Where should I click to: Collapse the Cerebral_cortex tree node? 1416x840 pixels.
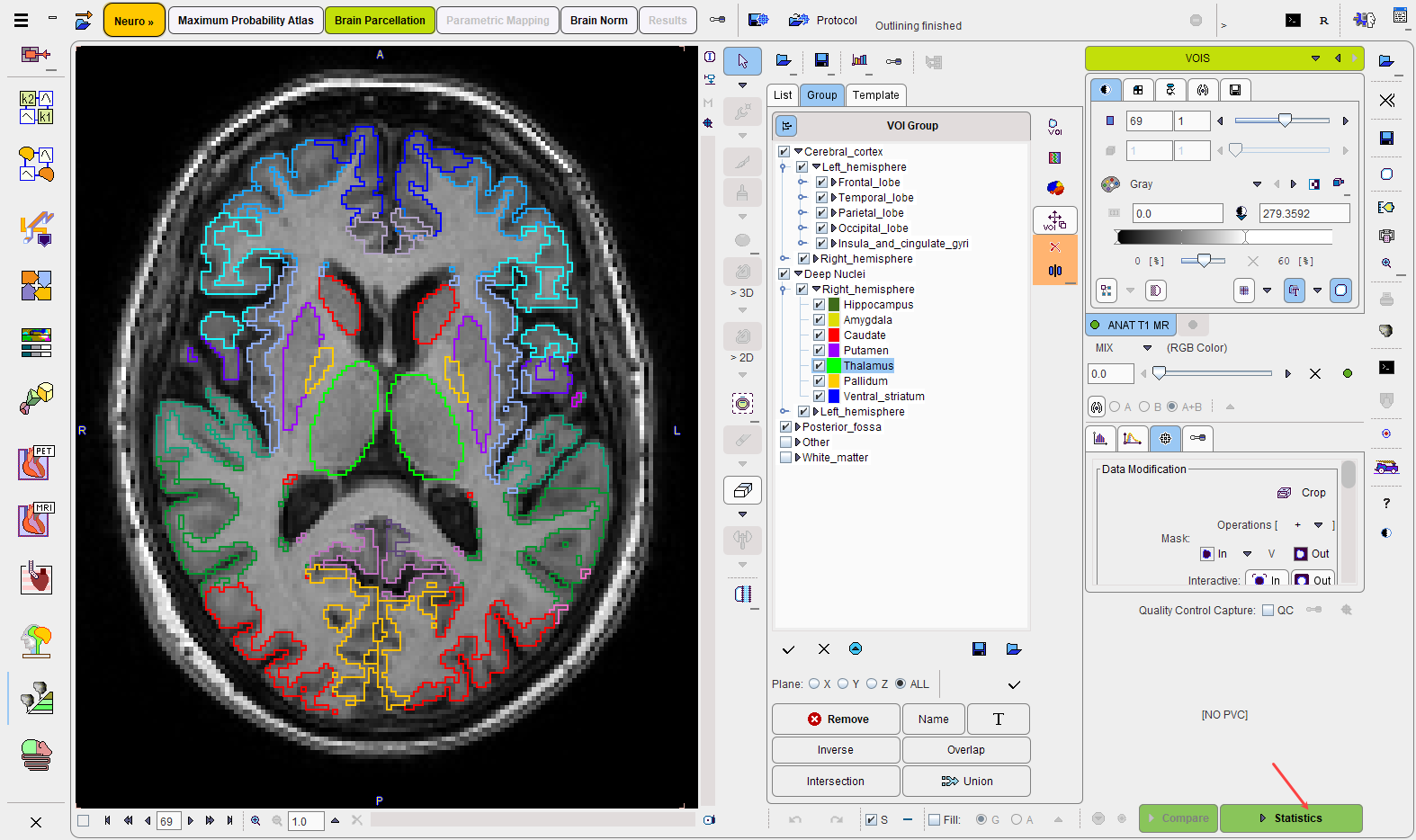(x=798, y=152)
